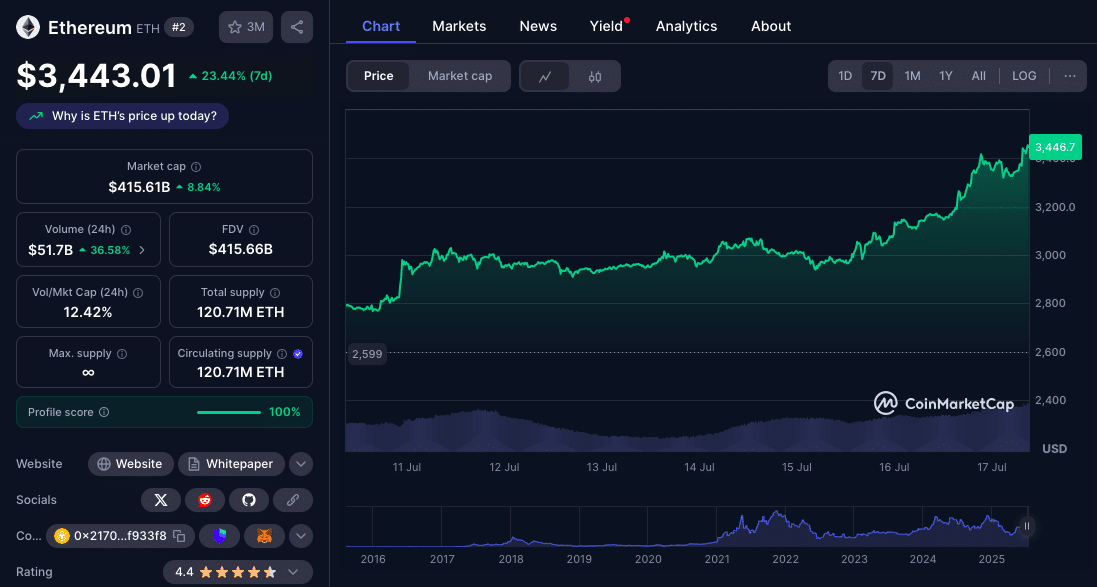This screenshot has width=1097, height=587.
Task: Open the FDV info icon
Action: tap(254, 229)
